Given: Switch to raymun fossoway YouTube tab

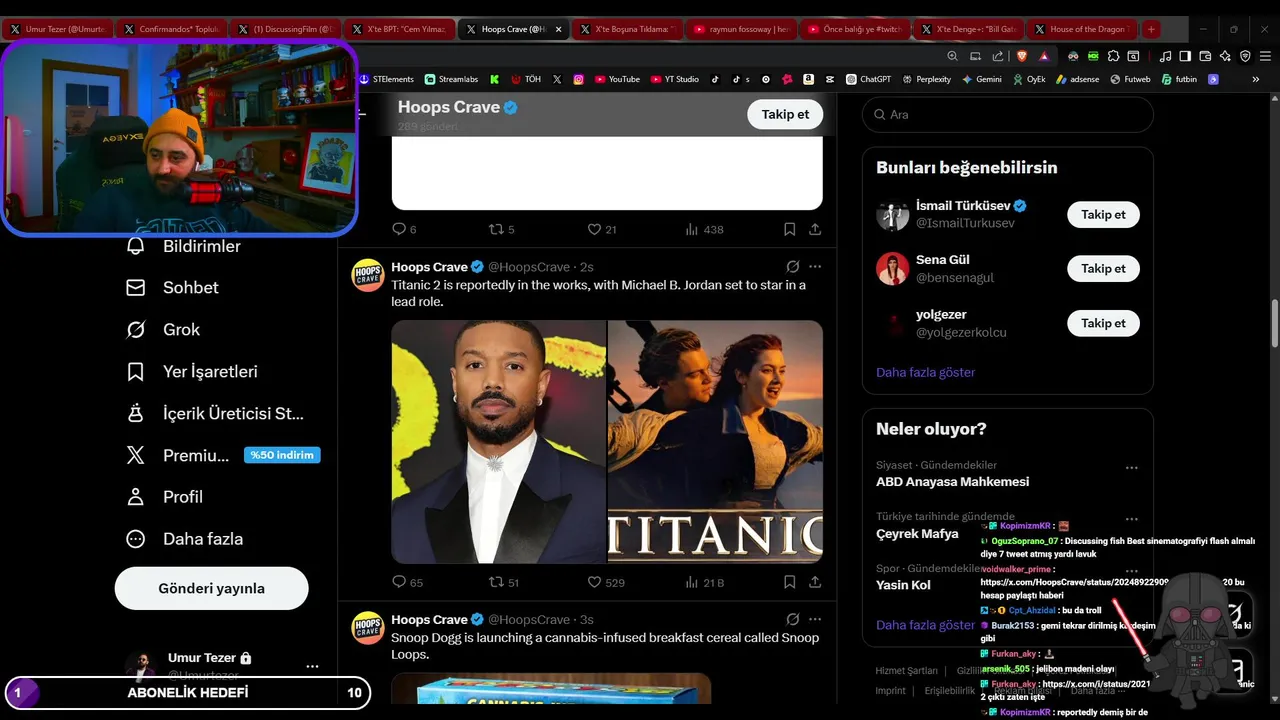Looking at the screenshot, I should pos(741,29).
